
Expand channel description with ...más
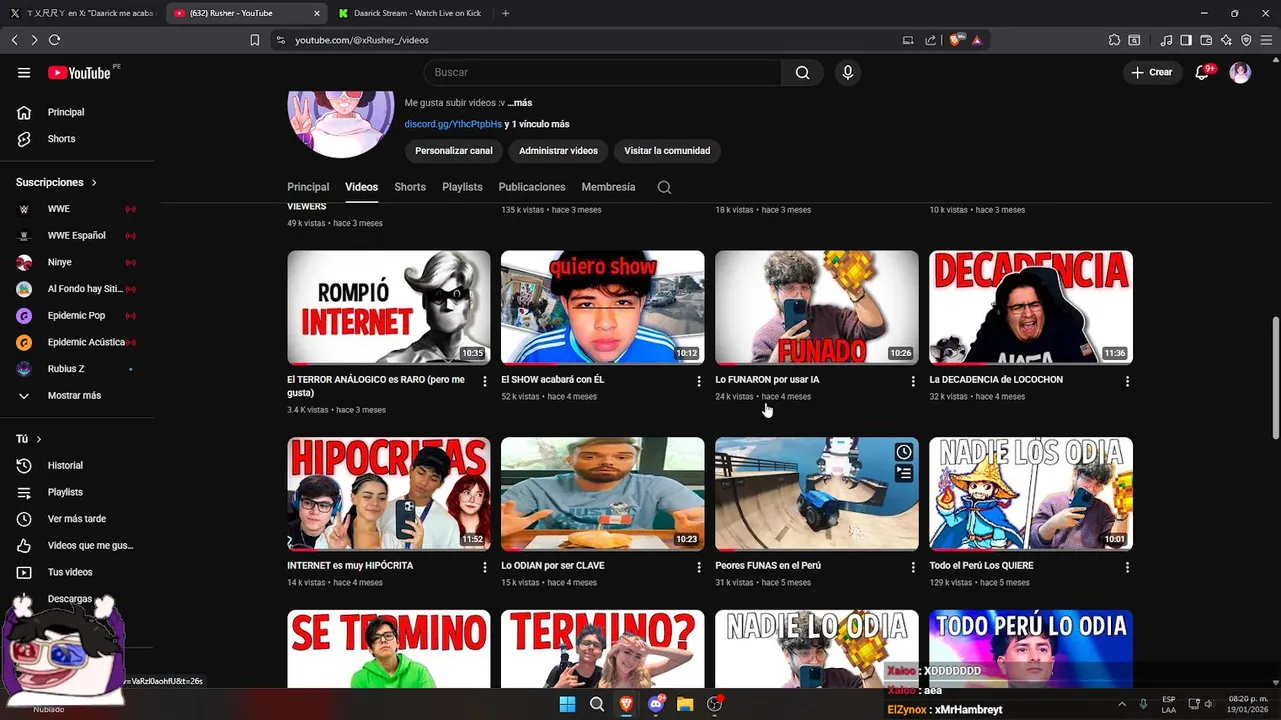(x=520, y=103)
